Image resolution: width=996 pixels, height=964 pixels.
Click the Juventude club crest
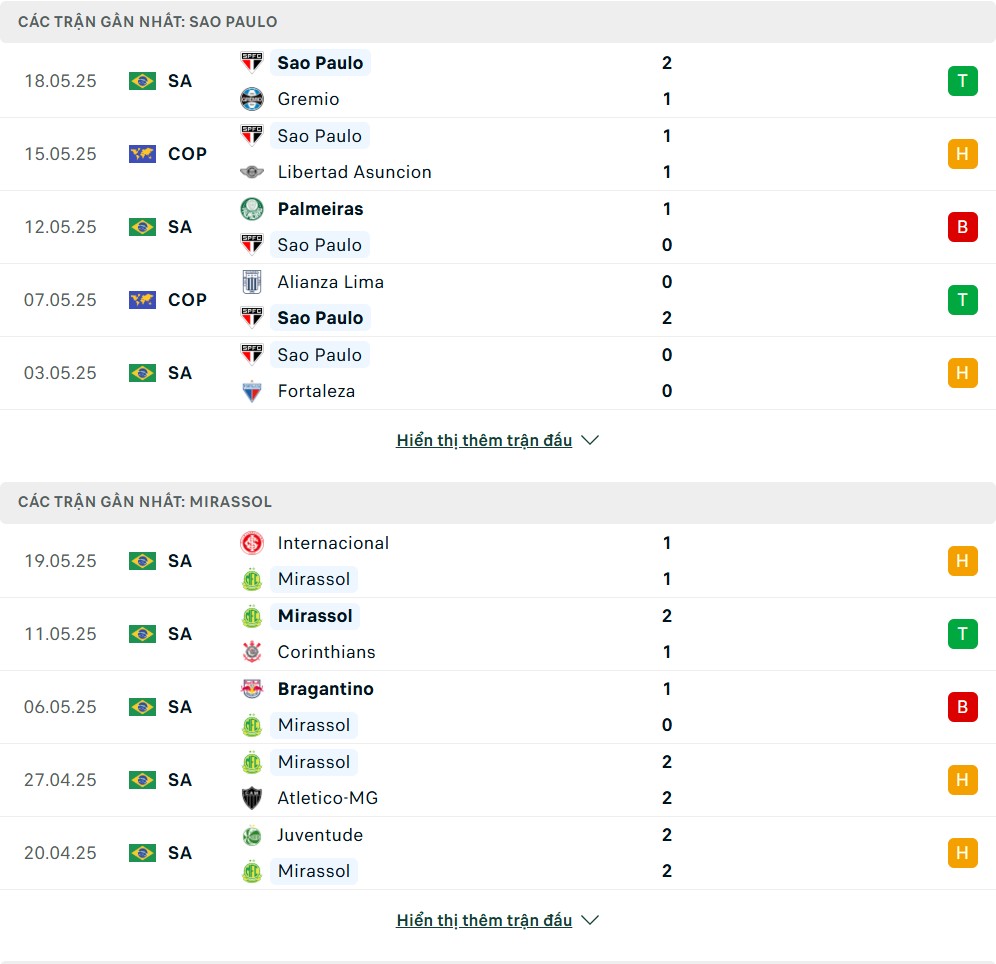coord(252,835)
